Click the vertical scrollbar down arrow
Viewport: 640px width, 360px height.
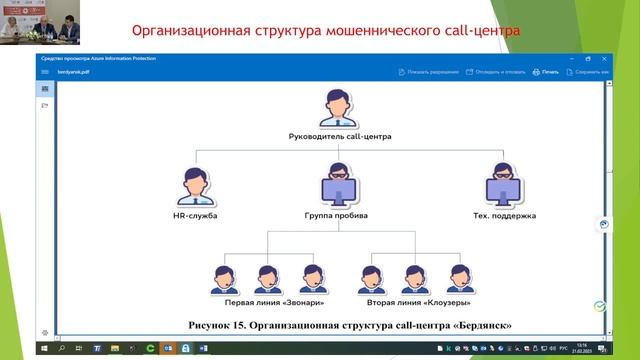(609, 333)
